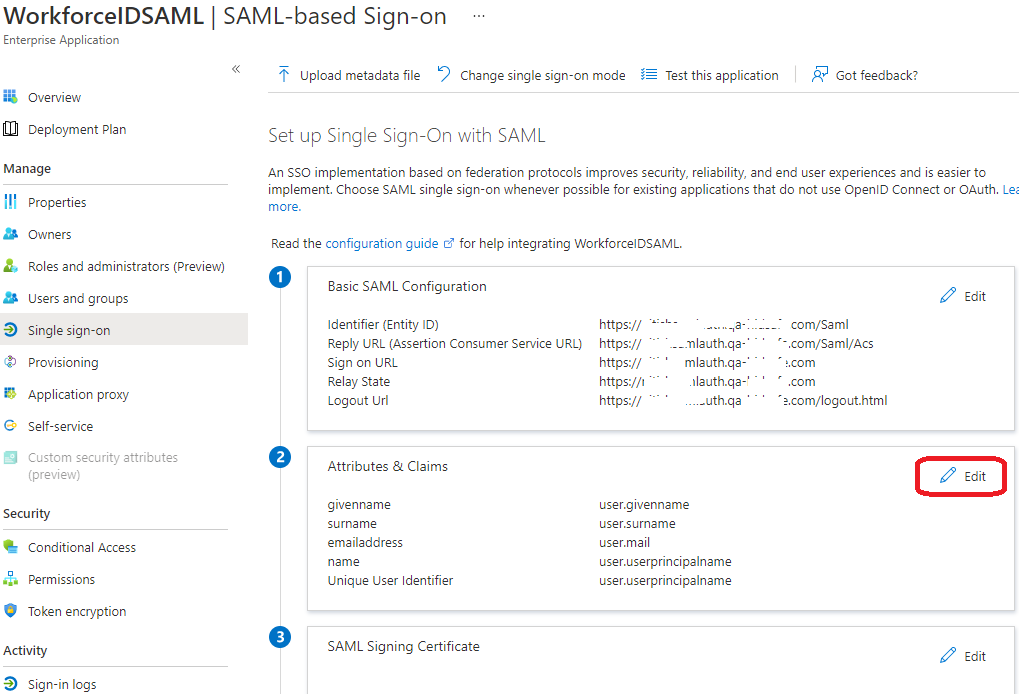Click the Logout Url value ending logout.html
The width and height of the screenshot is (1019, 694).
click(x=743, y=400)
